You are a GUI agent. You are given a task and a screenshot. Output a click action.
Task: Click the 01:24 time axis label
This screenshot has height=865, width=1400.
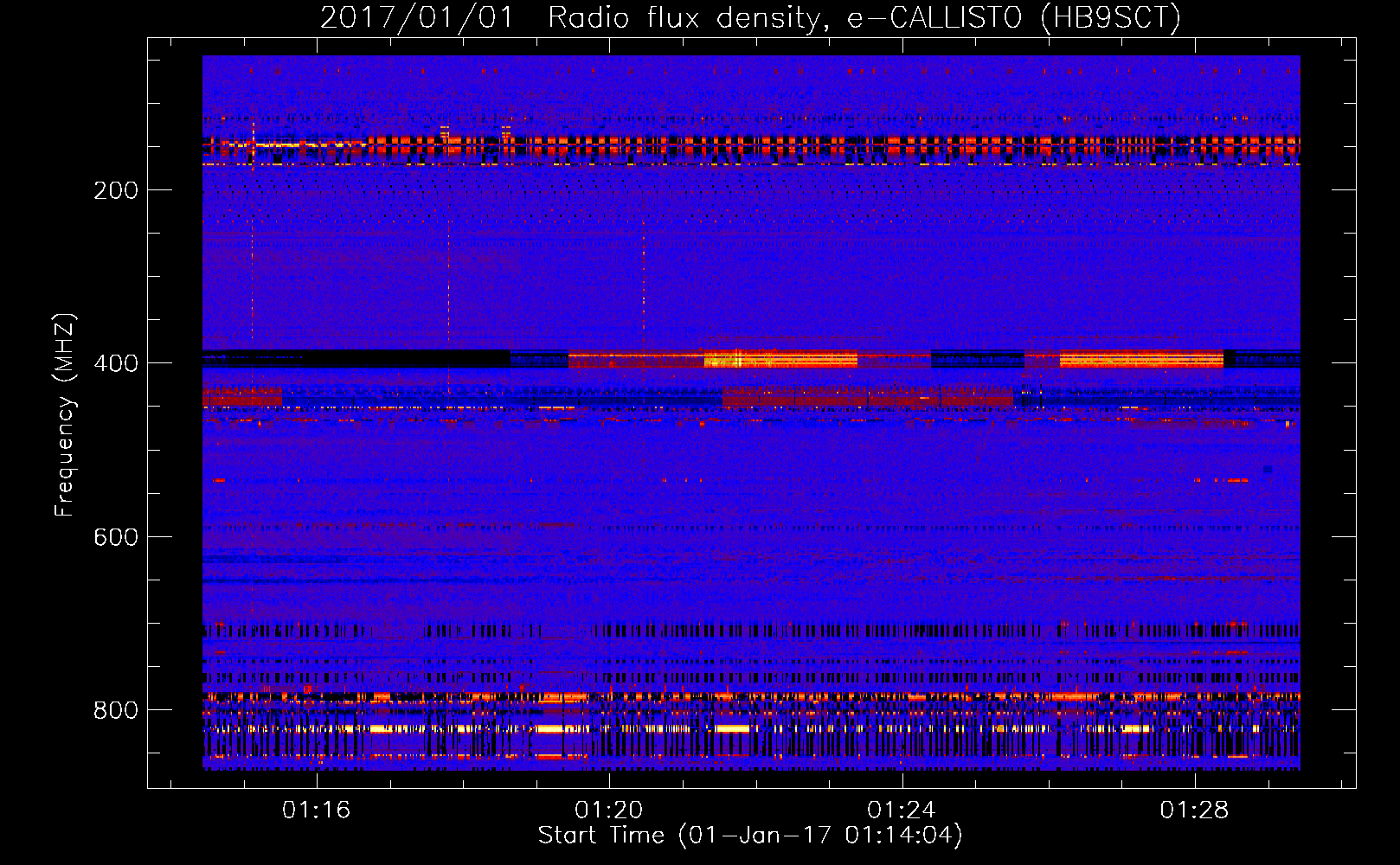coord(902,811)
